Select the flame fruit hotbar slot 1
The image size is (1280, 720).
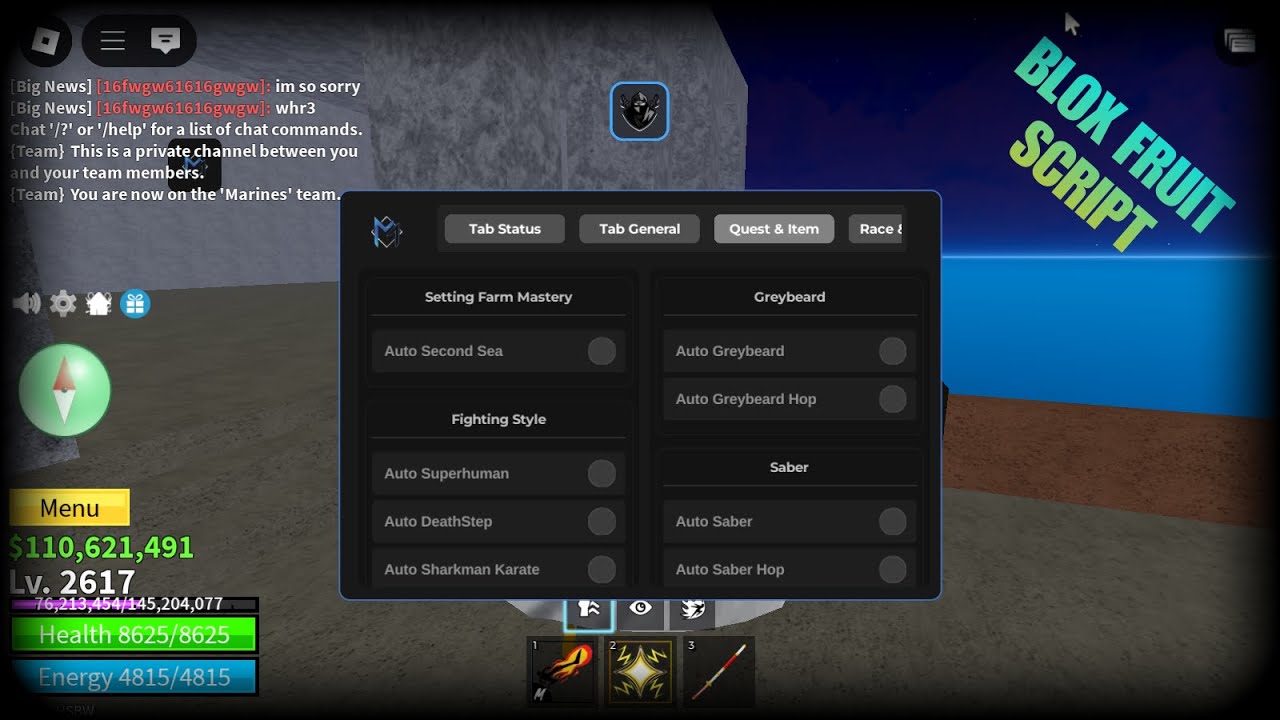click(x=561, y=670)
